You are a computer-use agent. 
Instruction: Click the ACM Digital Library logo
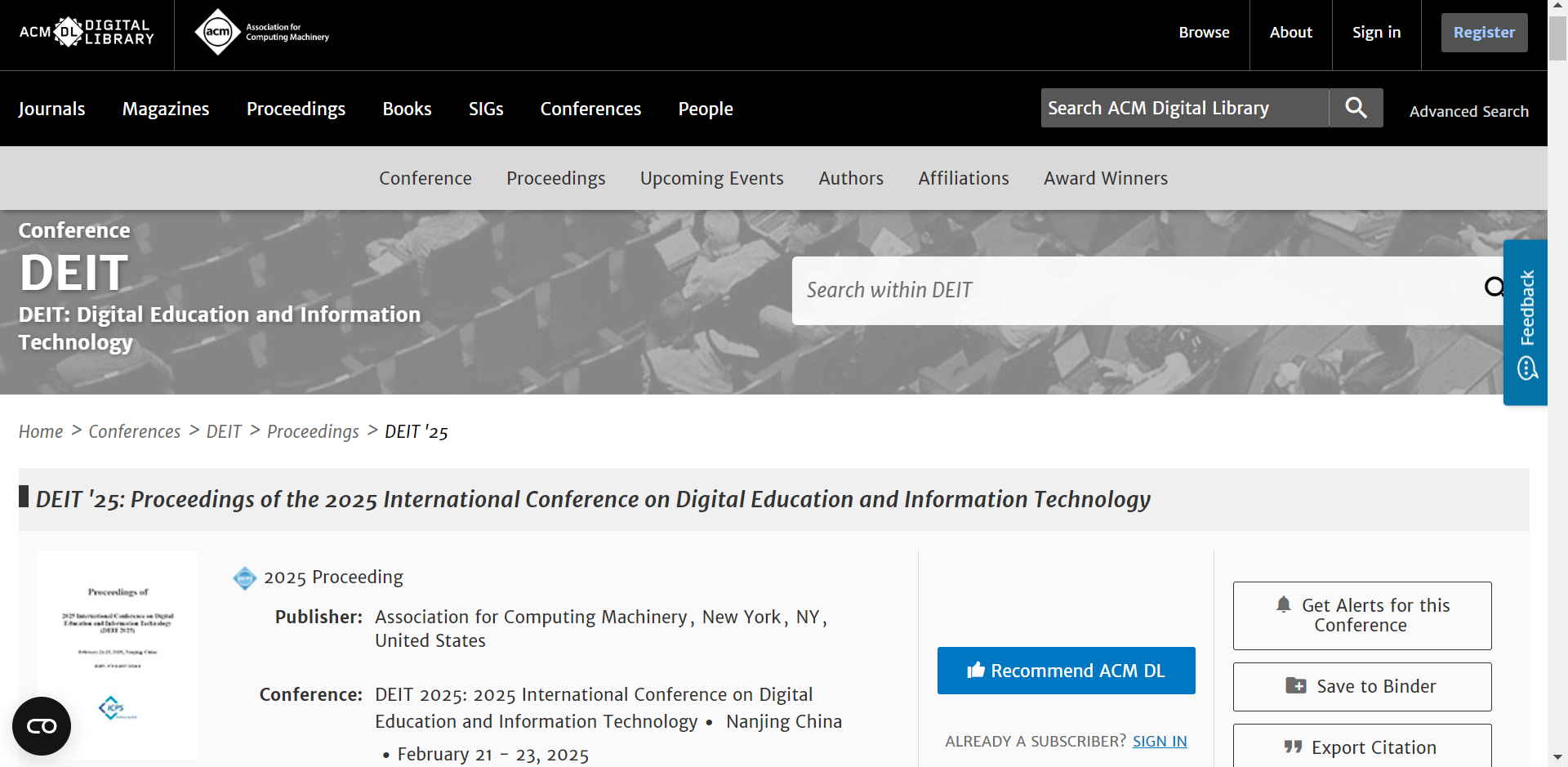point(87,33)
